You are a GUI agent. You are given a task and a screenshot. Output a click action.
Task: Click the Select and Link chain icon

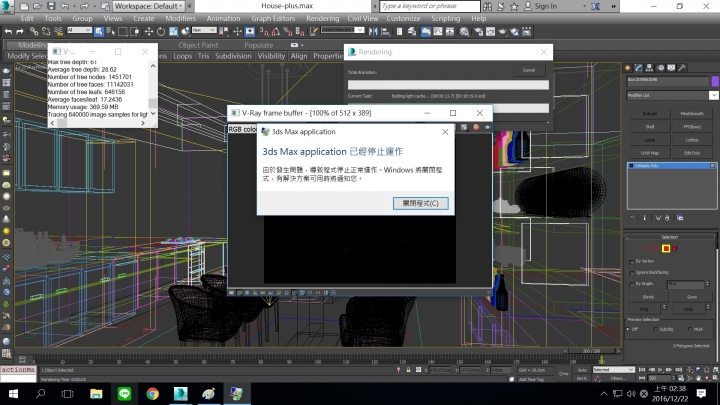[x=34, y=31]
